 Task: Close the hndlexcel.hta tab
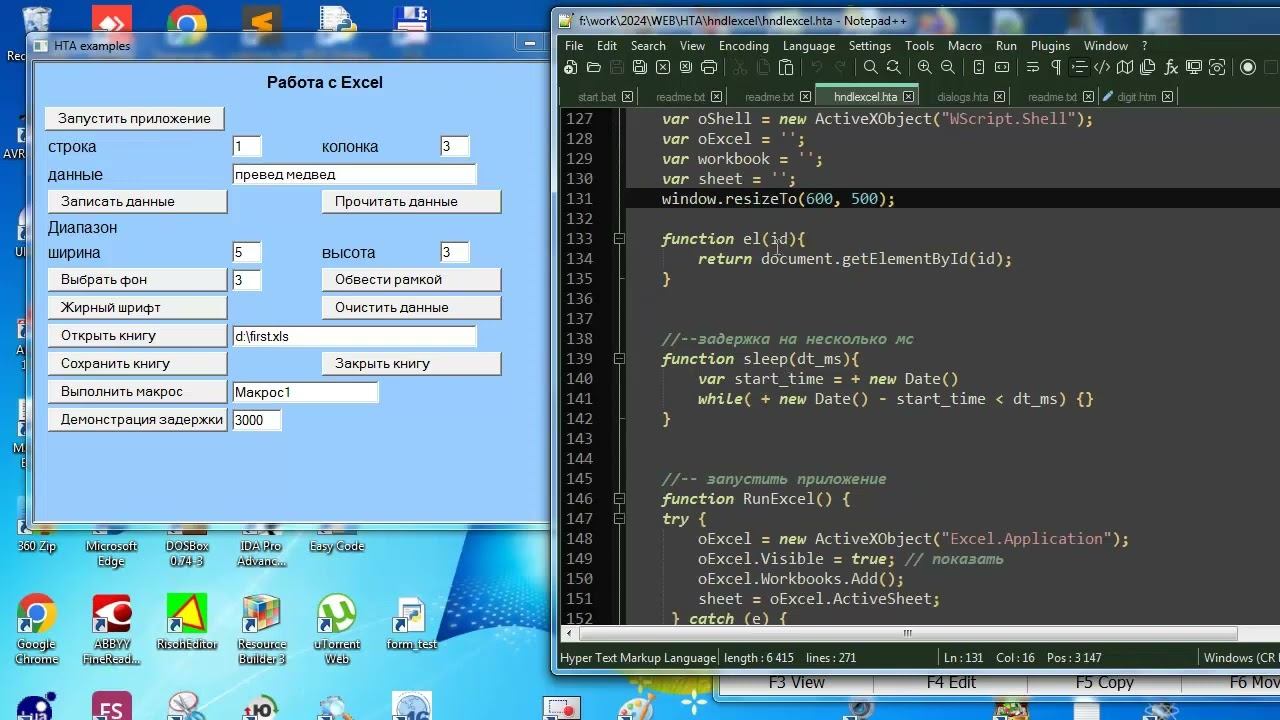click(x=909, y=97)
